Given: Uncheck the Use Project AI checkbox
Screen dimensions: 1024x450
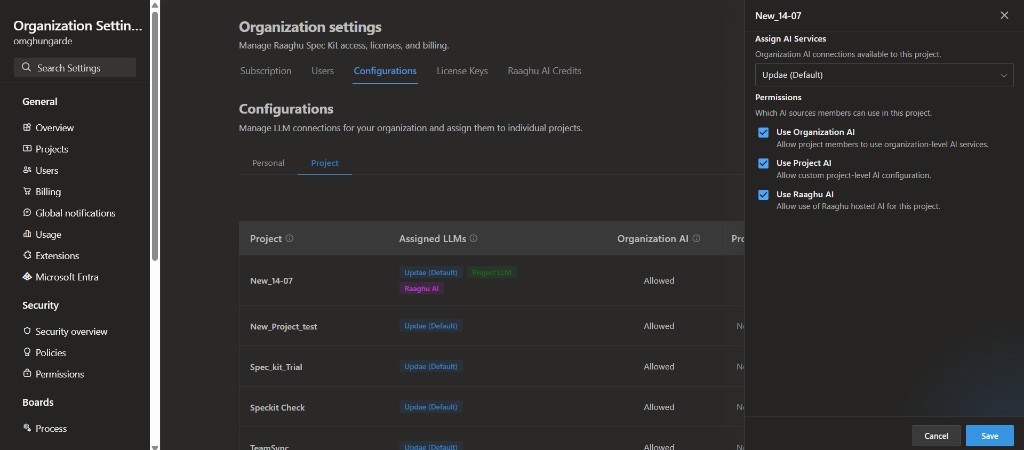Looking at the screenshot, I should 763,163.
